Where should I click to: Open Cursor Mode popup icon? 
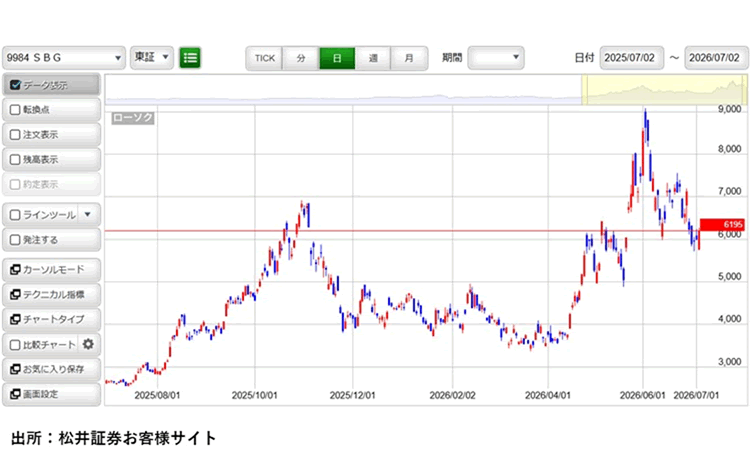pyautogui.click(x=15, y=270)
